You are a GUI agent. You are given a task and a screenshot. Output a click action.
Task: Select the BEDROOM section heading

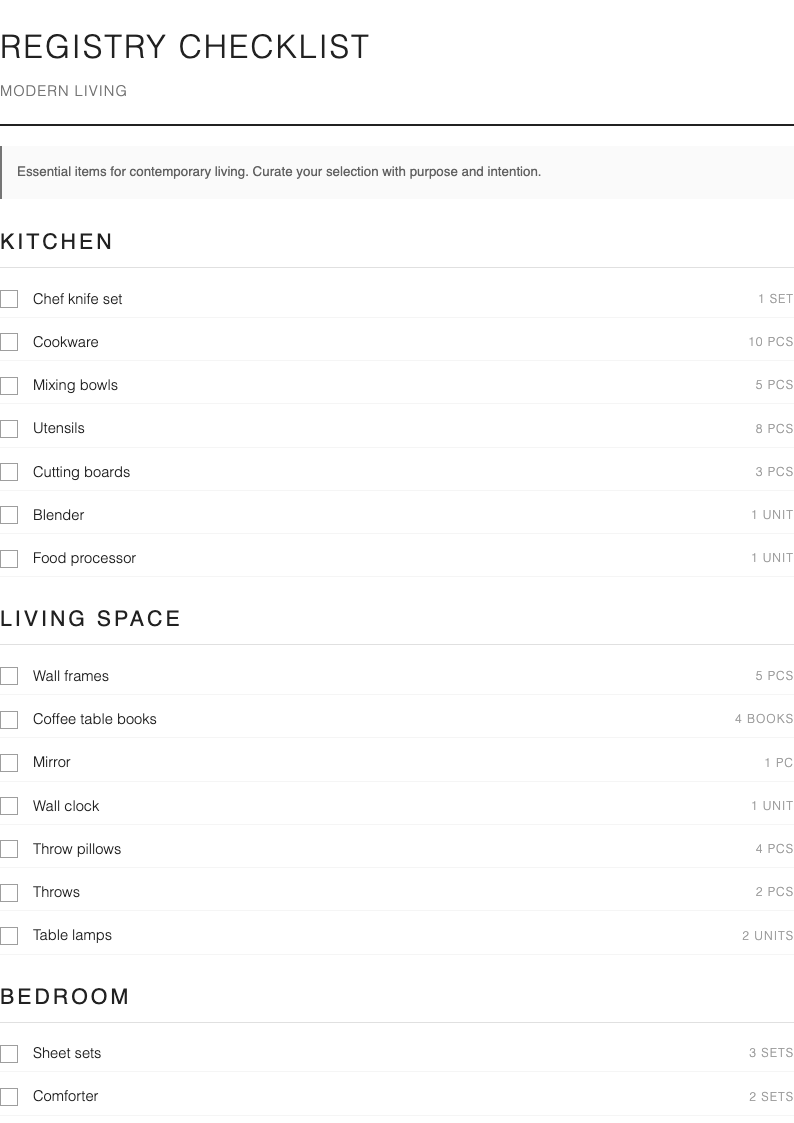tap(65, 996)
